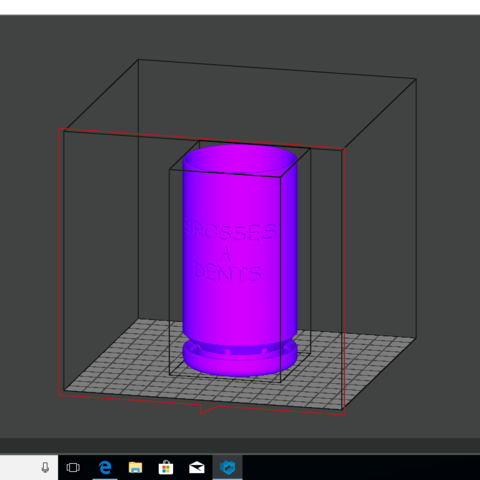Click the embossed BROSSES text on the model
The width and height of the screenshot is (480, 480).
coord(231,231)
